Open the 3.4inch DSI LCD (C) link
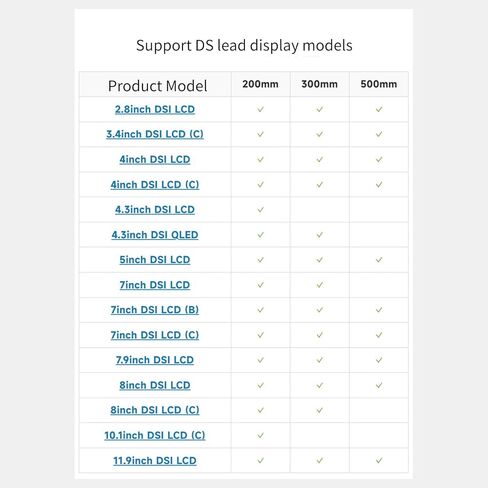 coord(155,134)
